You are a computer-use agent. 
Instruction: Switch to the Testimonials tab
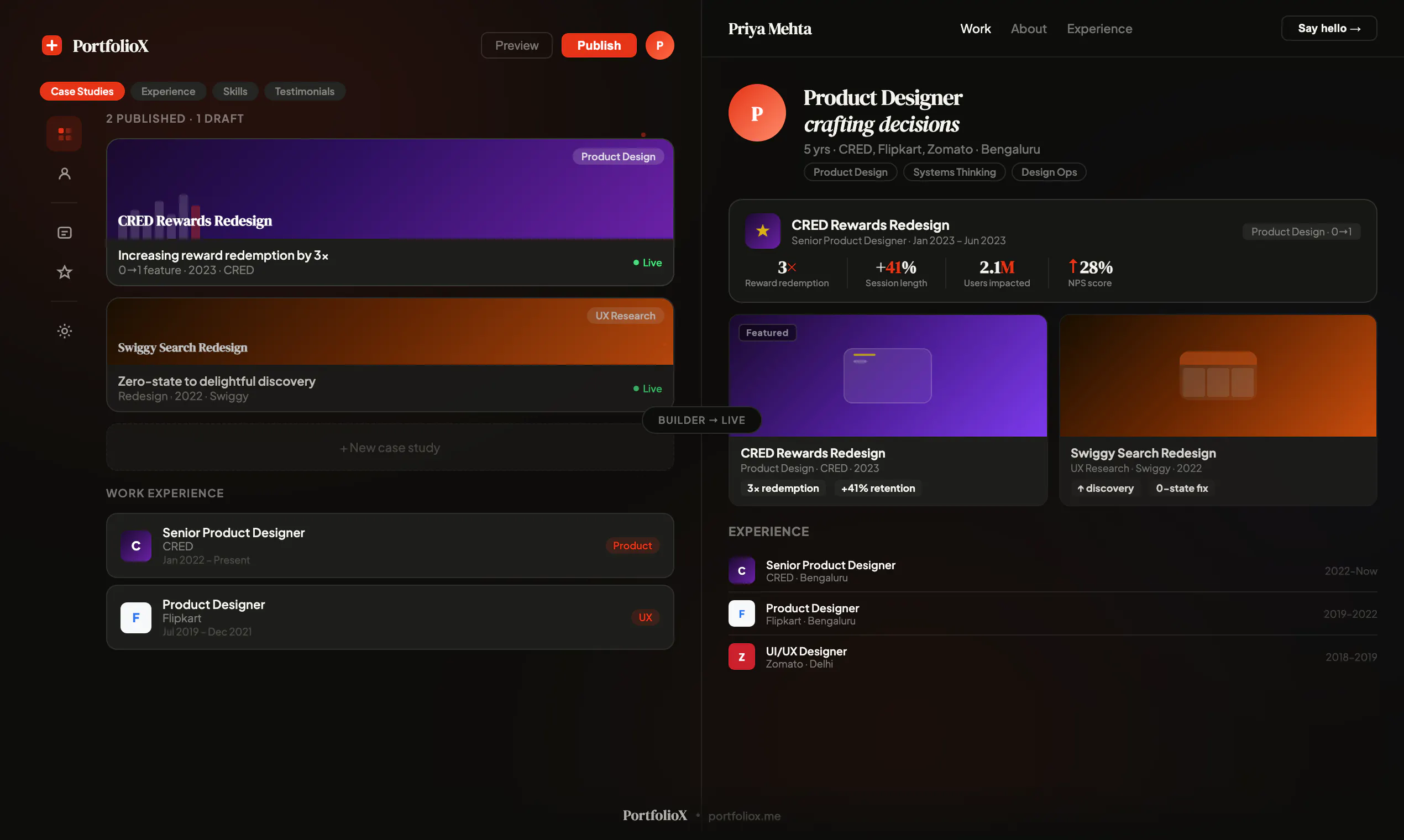click(x=305, y=91)
